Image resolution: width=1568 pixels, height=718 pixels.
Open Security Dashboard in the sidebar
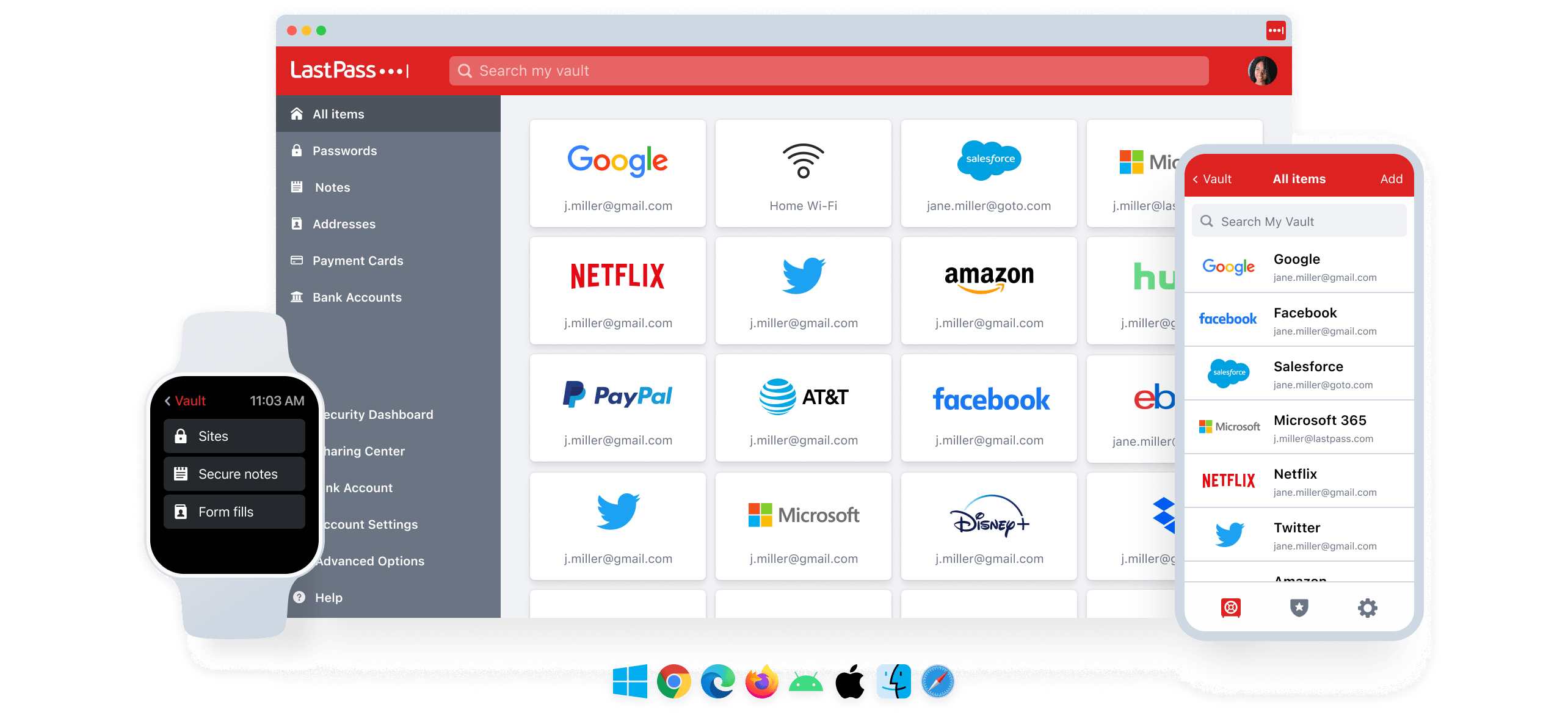[x=379, y=415]
